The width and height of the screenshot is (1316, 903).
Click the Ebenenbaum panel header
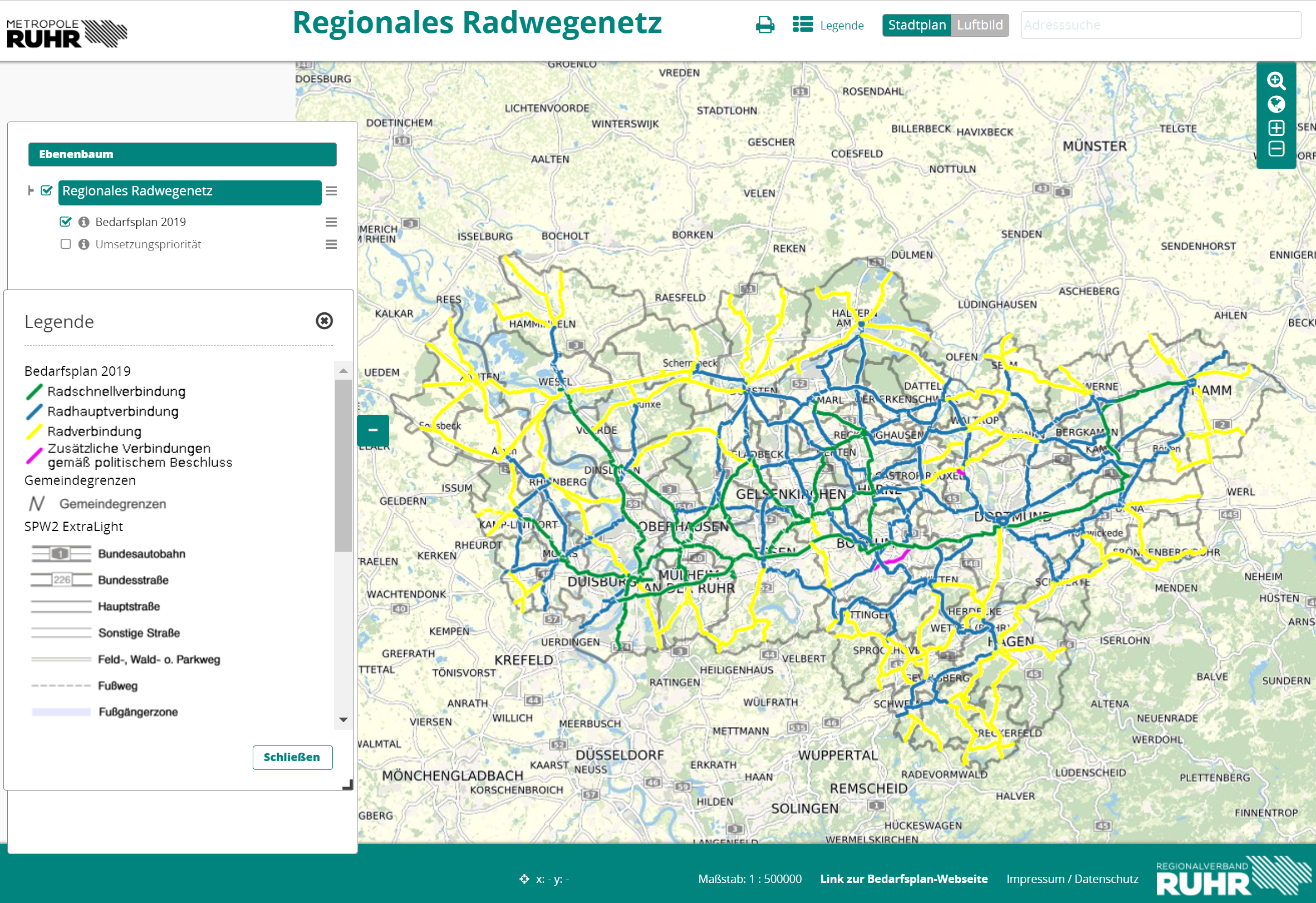183,155
